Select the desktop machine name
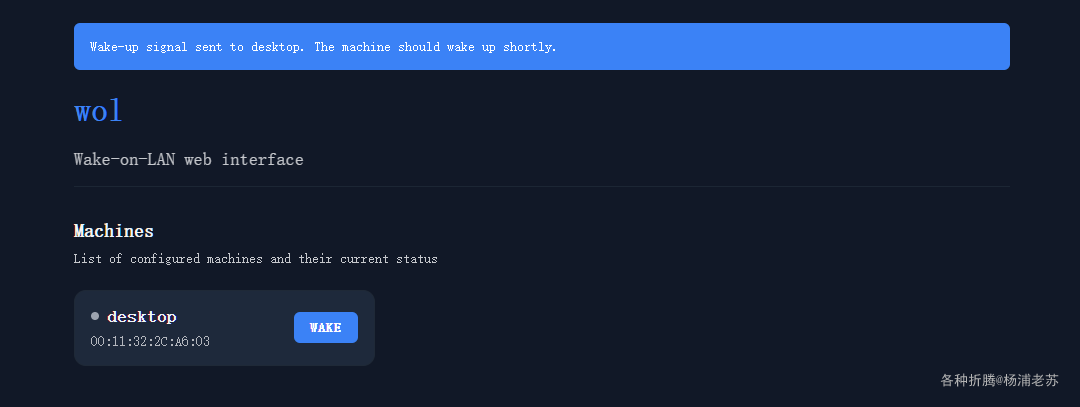 [x=141, y=317]
